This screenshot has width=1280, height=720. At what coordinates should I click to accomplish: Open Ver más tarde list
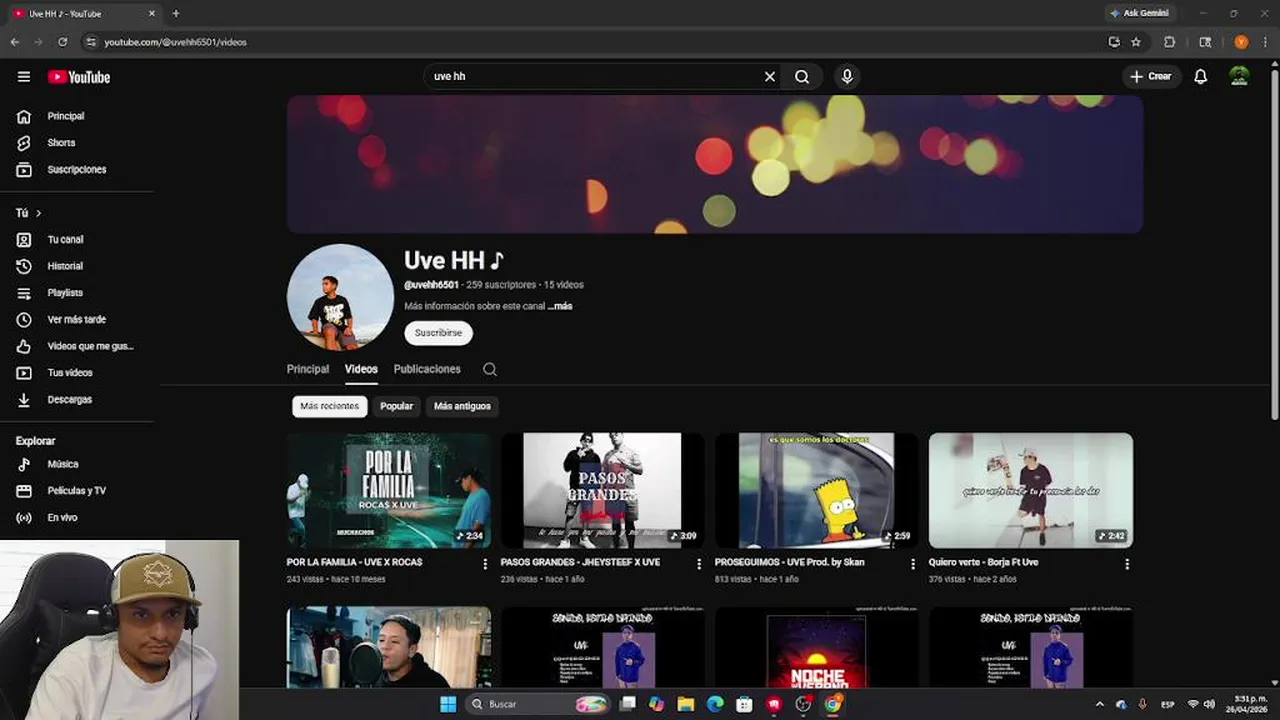click(x=77, y=319)
